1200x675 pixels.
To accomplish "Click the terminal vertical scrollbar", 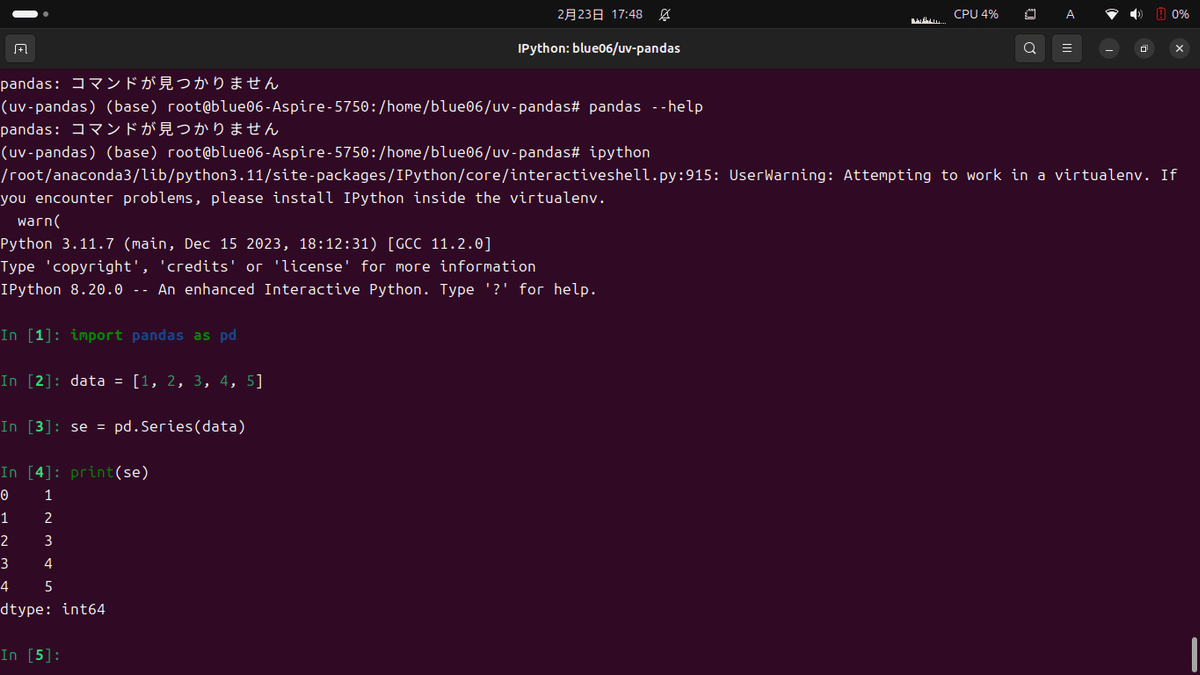I will coord(1194,655).
